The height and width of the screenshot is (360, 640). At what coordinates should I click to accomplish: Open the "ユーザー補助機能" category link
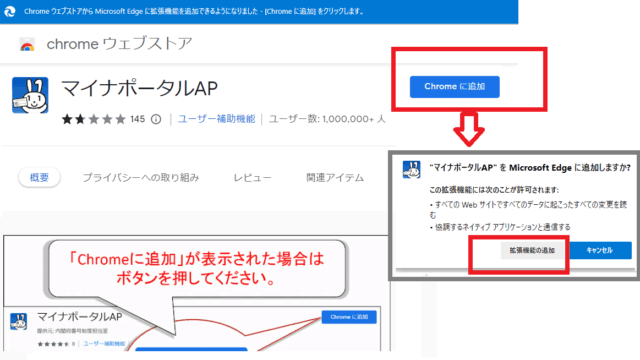[216, 119]
